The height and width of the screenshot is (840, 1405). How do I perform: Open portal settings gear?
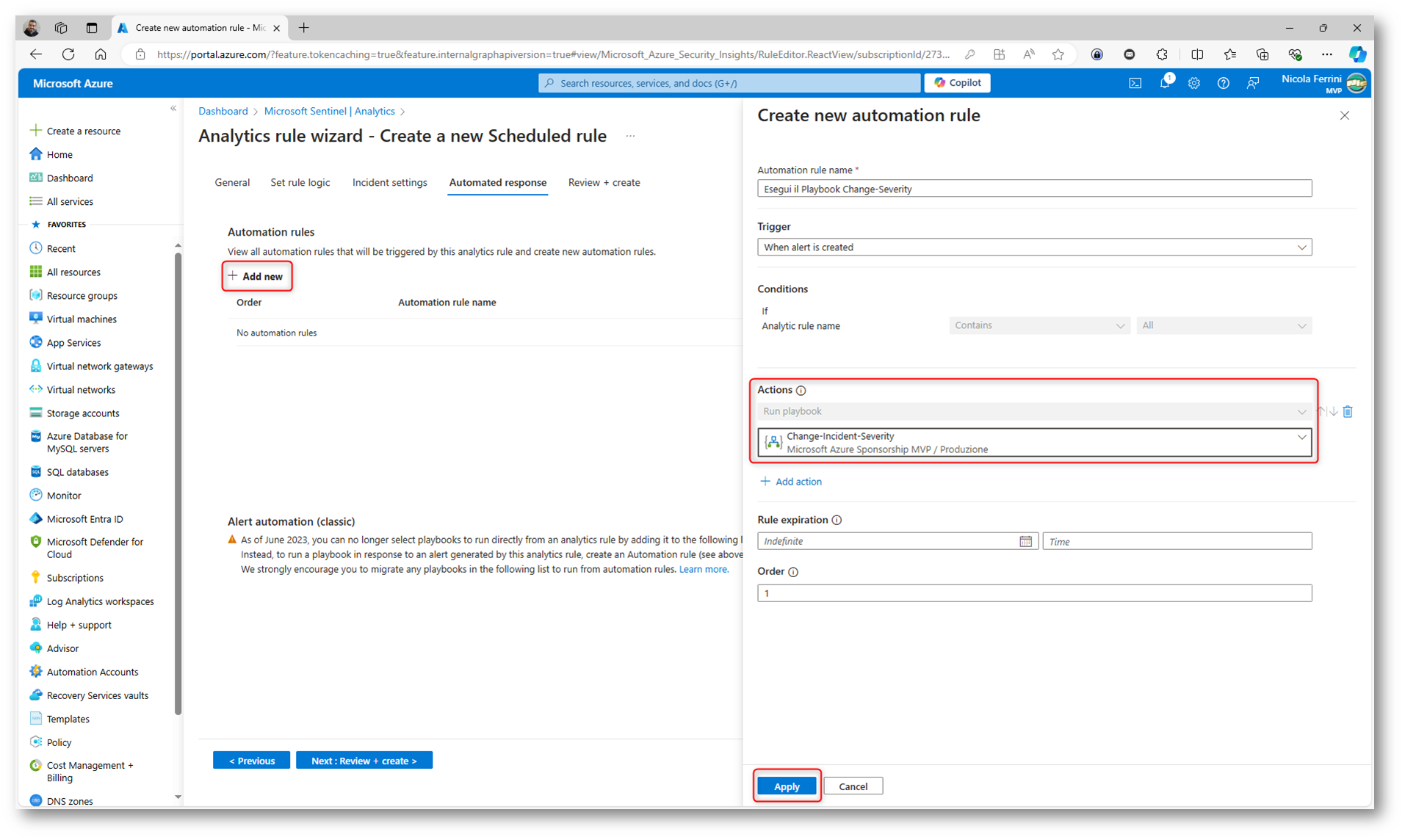pyautogui.click(x=1194, y=83)
